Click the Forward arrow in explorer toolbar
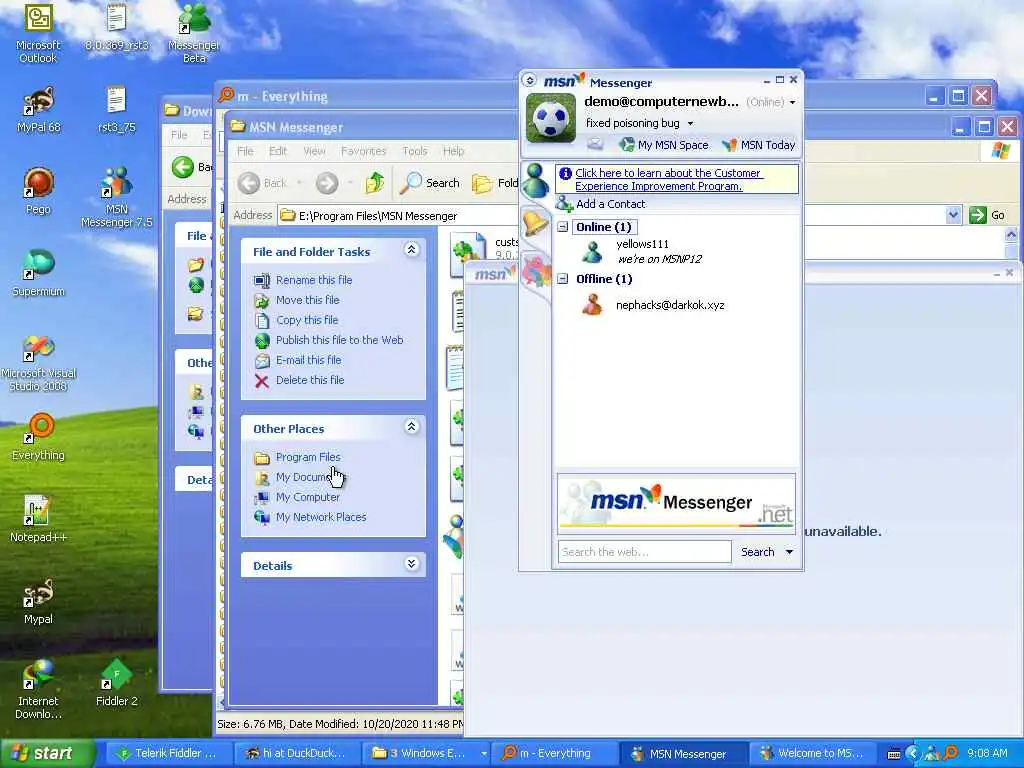 coord(327,183)
